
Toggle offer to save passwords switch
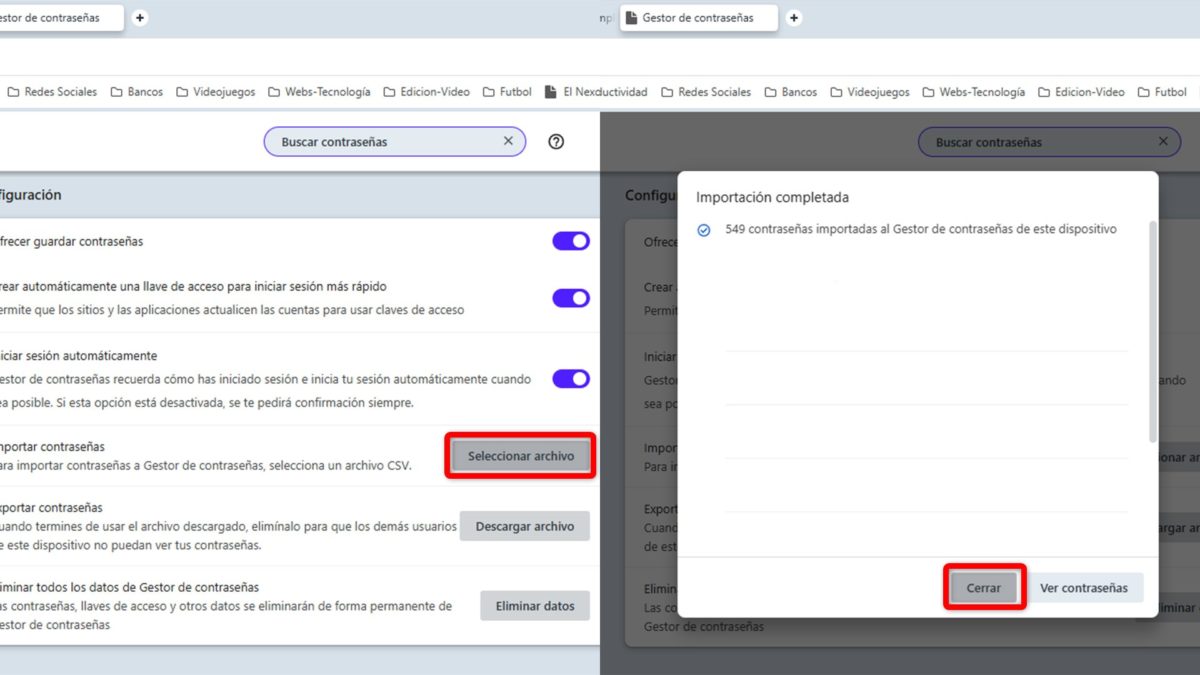click(571, 241)
